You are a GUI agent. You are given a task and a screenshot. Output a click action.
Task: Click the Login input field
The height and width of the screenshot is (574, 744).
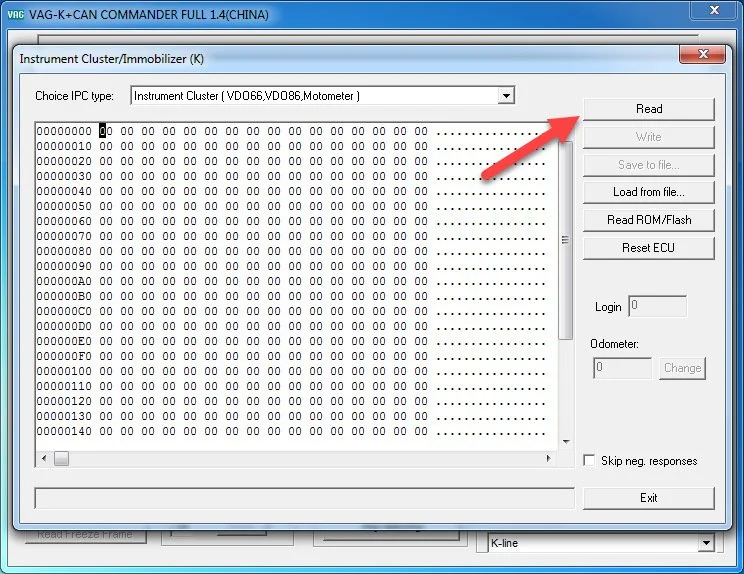point(657,306)
